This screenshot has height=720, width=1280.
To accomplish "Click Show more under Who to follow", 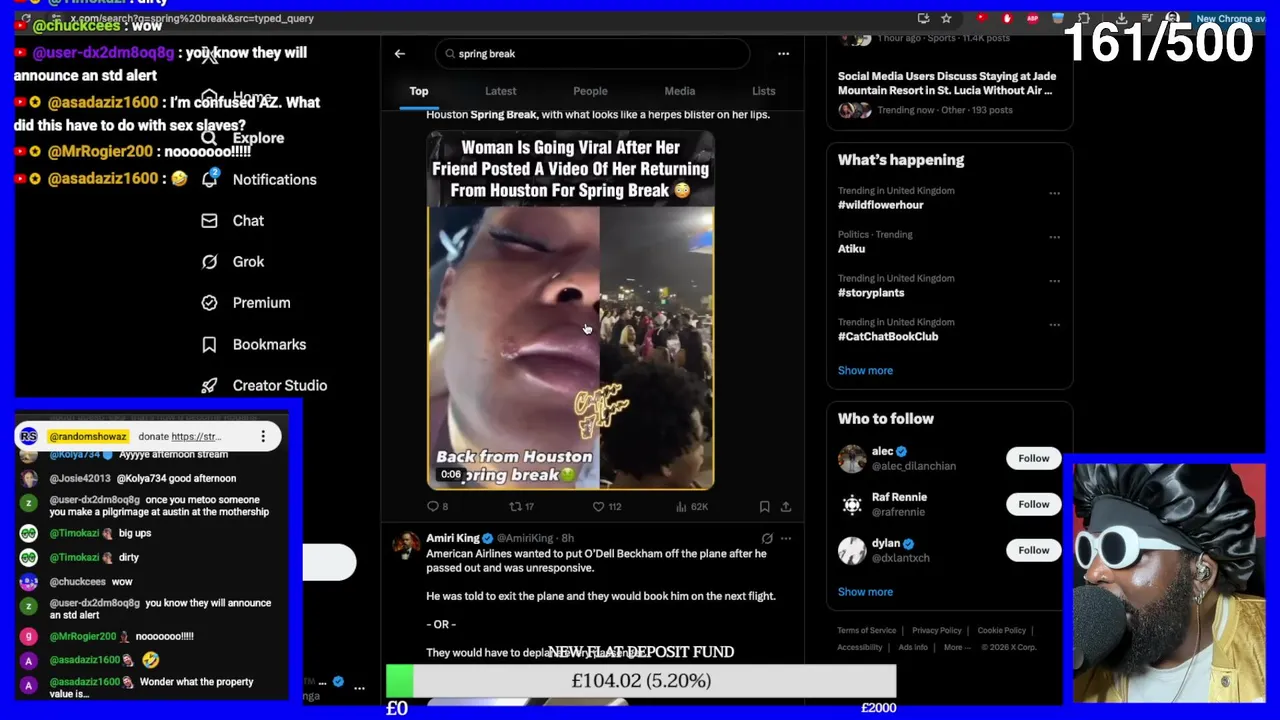I will point(865,592).
